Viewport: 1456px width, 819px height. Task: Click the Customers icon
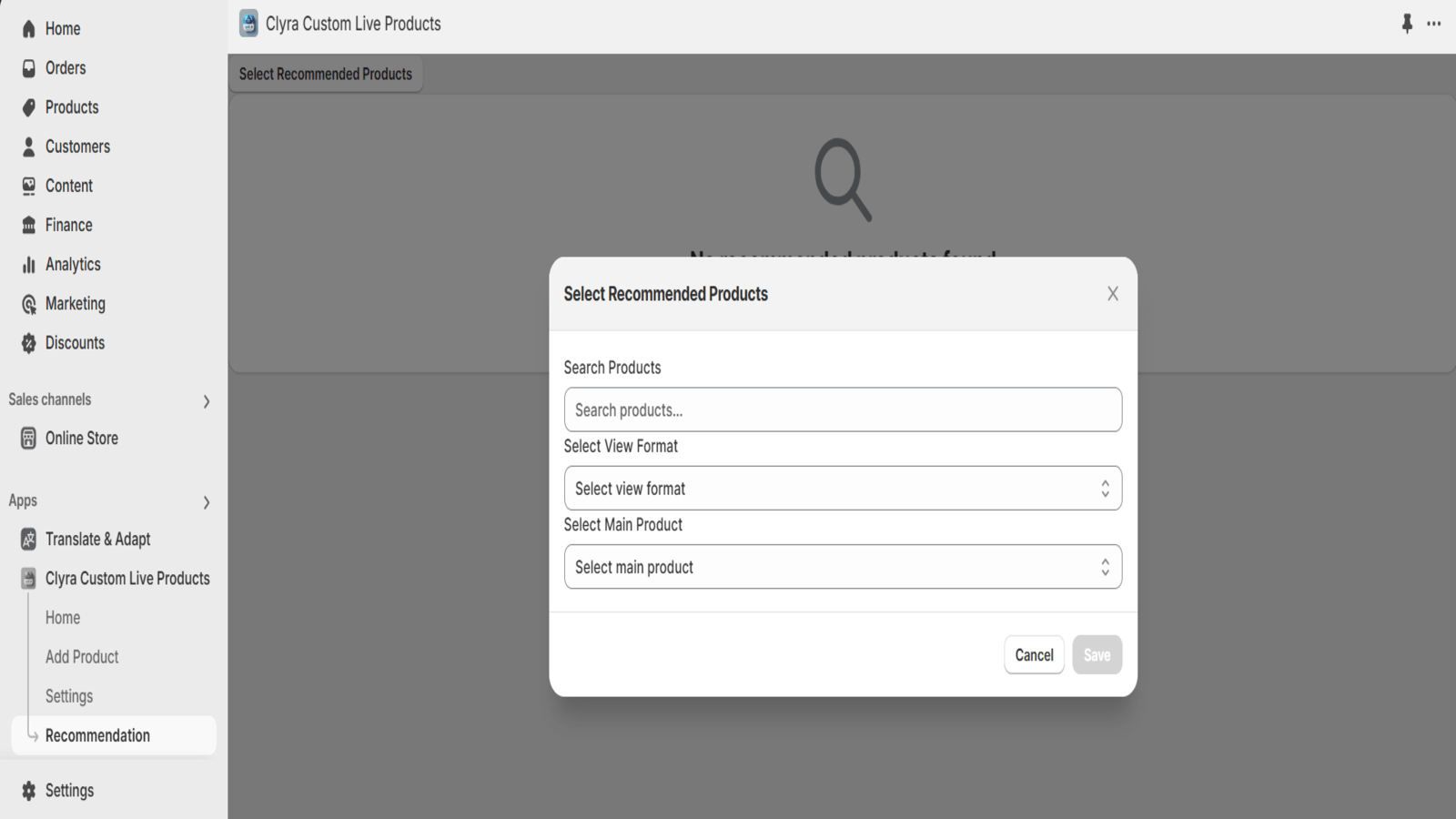pyautogui.click(x=28, y=146)
